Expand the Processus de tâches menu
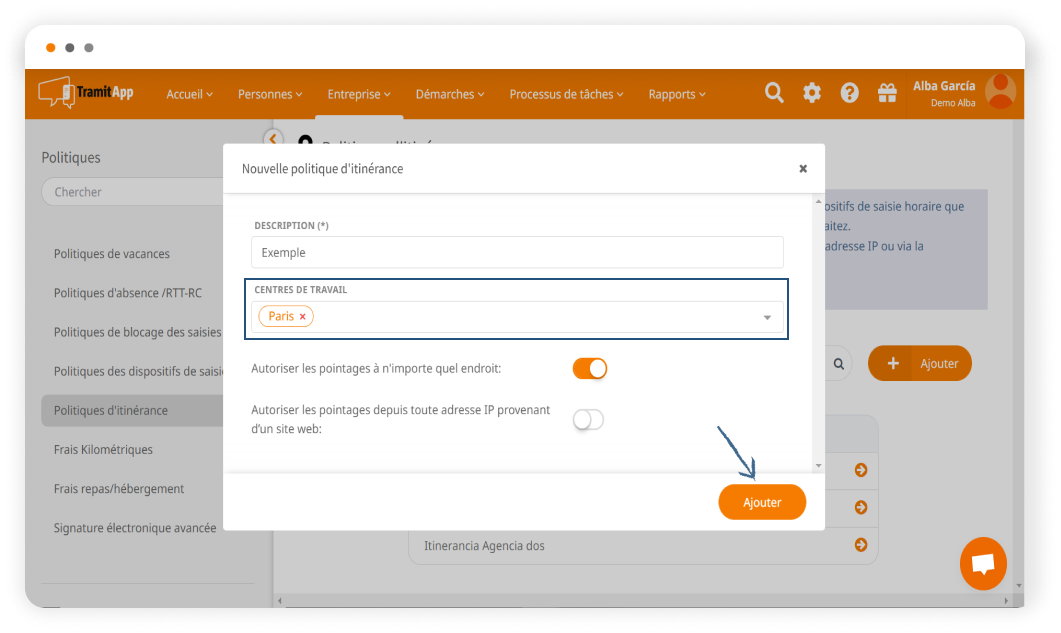This screenshot has height=633, width=1061. 566,94
